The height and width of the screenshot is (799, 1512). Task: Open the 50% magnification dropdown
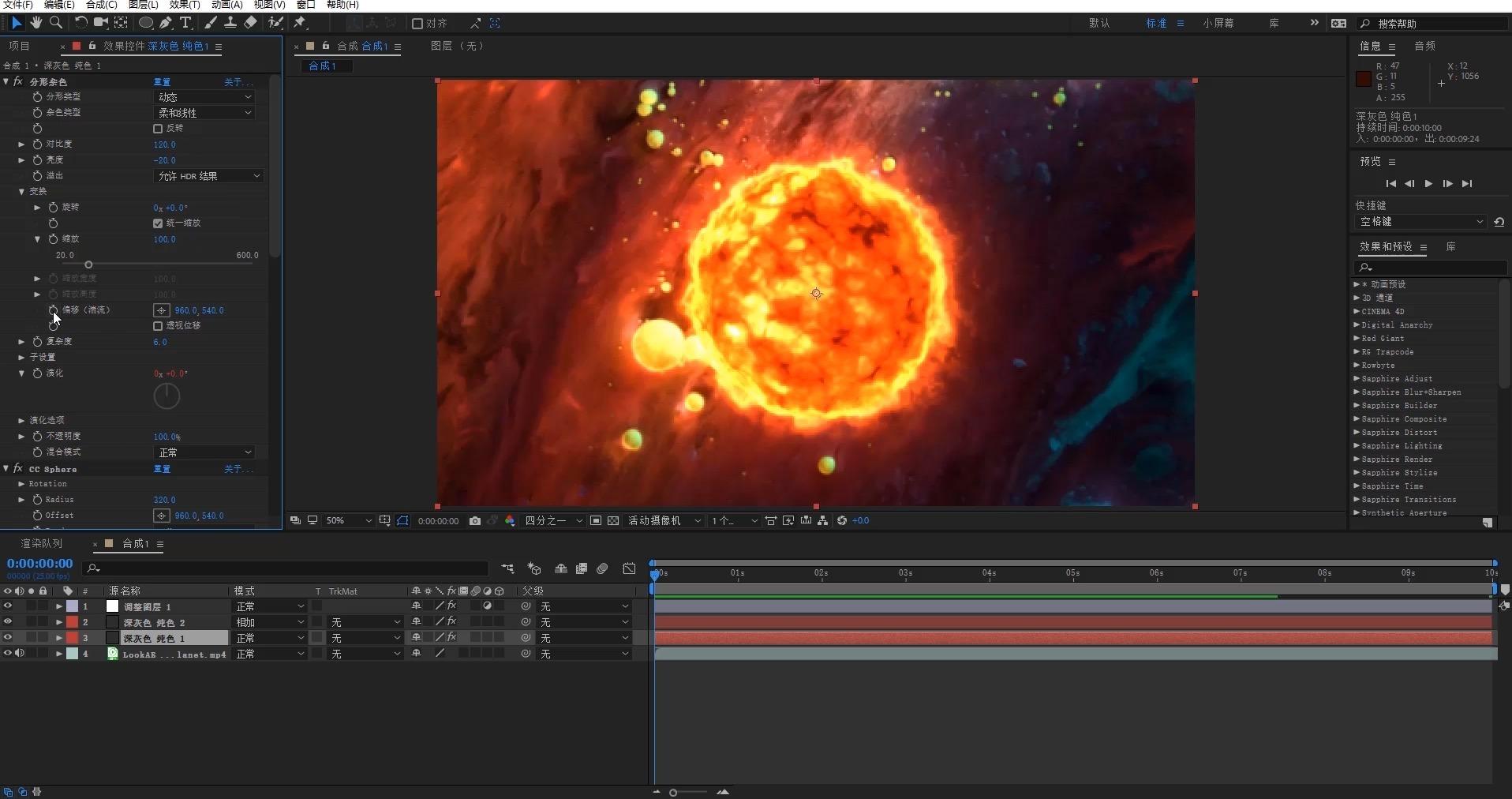[x=349, y=521]
